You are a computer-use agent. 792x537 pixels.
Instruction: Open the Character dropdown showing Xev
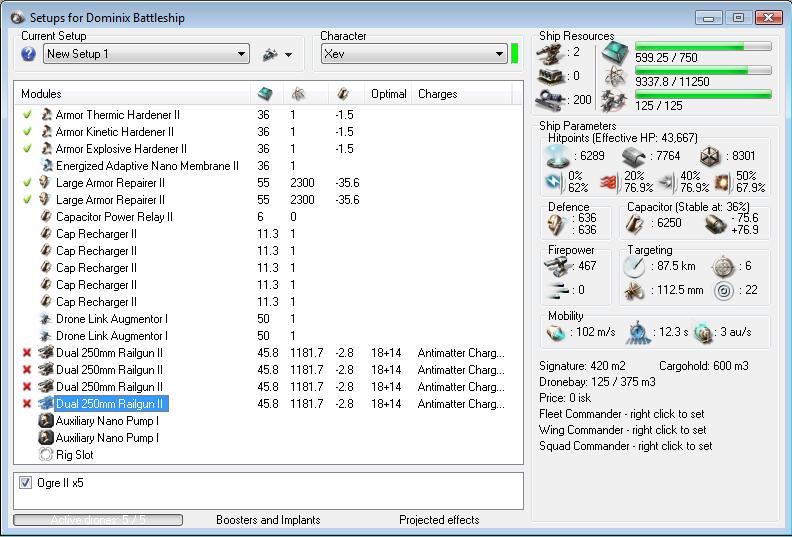(x=414, y=54)
